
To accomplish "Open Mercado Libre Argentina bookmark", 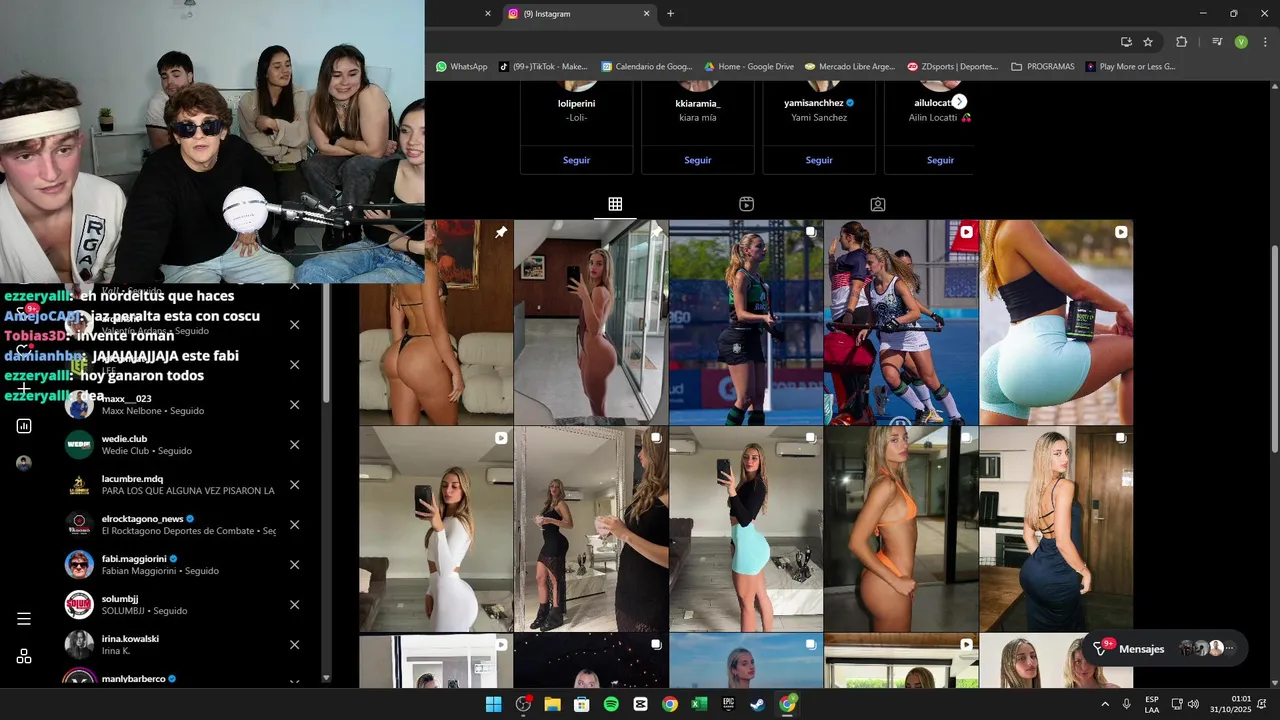I will click(849, 67).
